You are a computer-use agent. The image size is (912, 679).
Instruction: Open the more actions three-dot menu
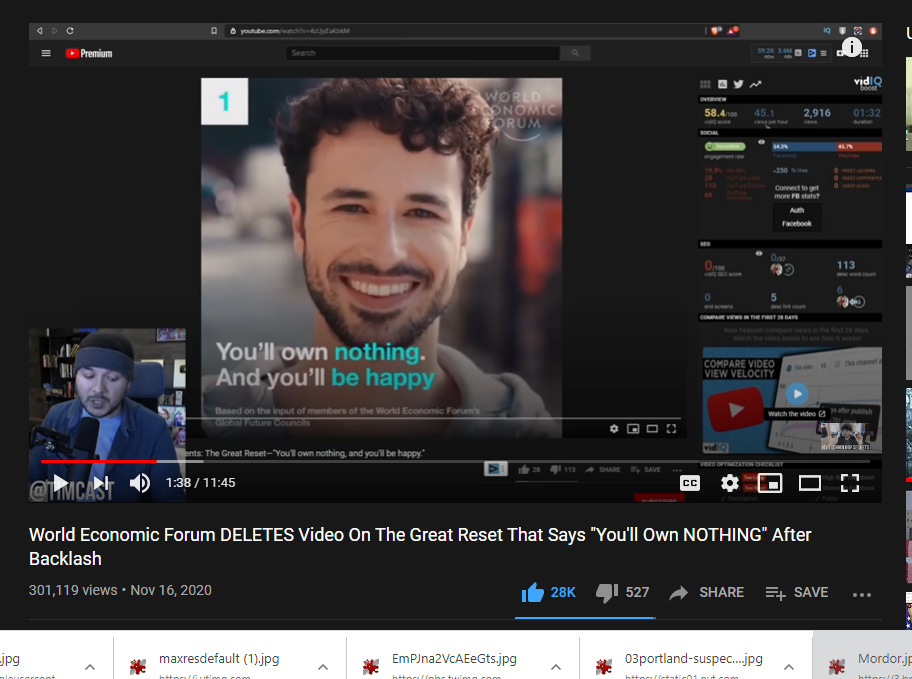click(861, 594)
